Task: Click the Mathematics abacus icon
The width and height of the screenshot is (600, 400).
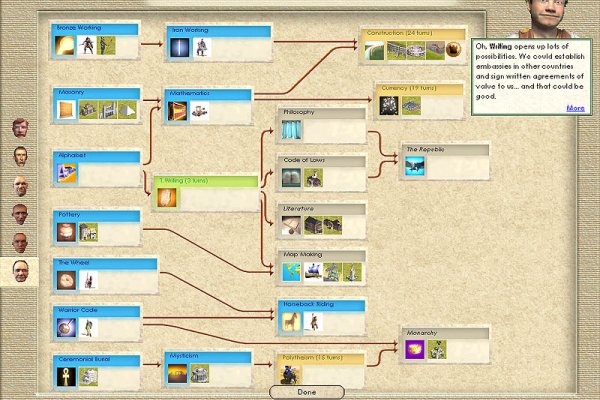Action: (x=178, y=111)
